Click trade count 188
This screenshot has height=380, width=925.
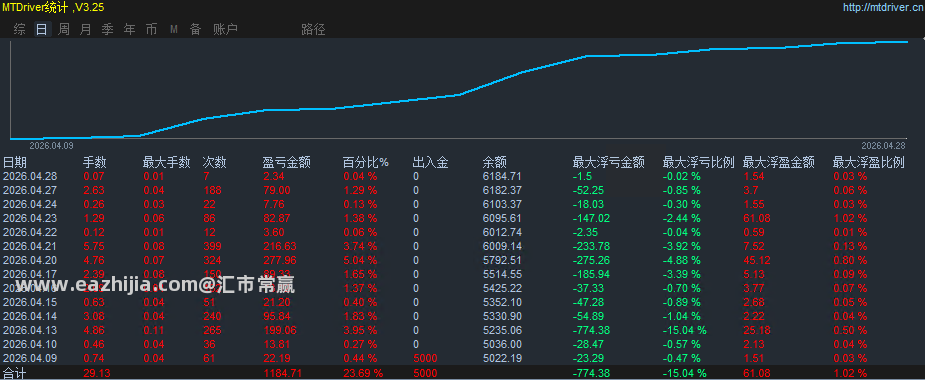coord(212,190)
